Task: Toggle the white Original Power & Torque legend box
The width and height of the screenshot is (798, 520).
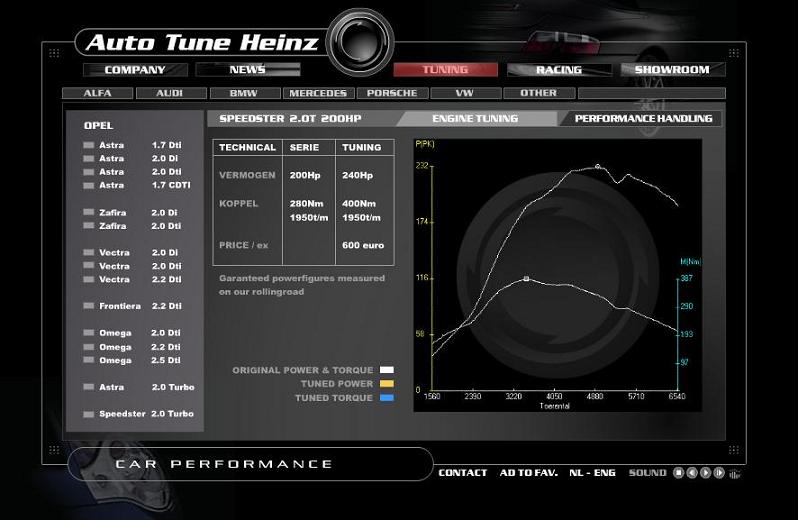Action: click(387, 371)
